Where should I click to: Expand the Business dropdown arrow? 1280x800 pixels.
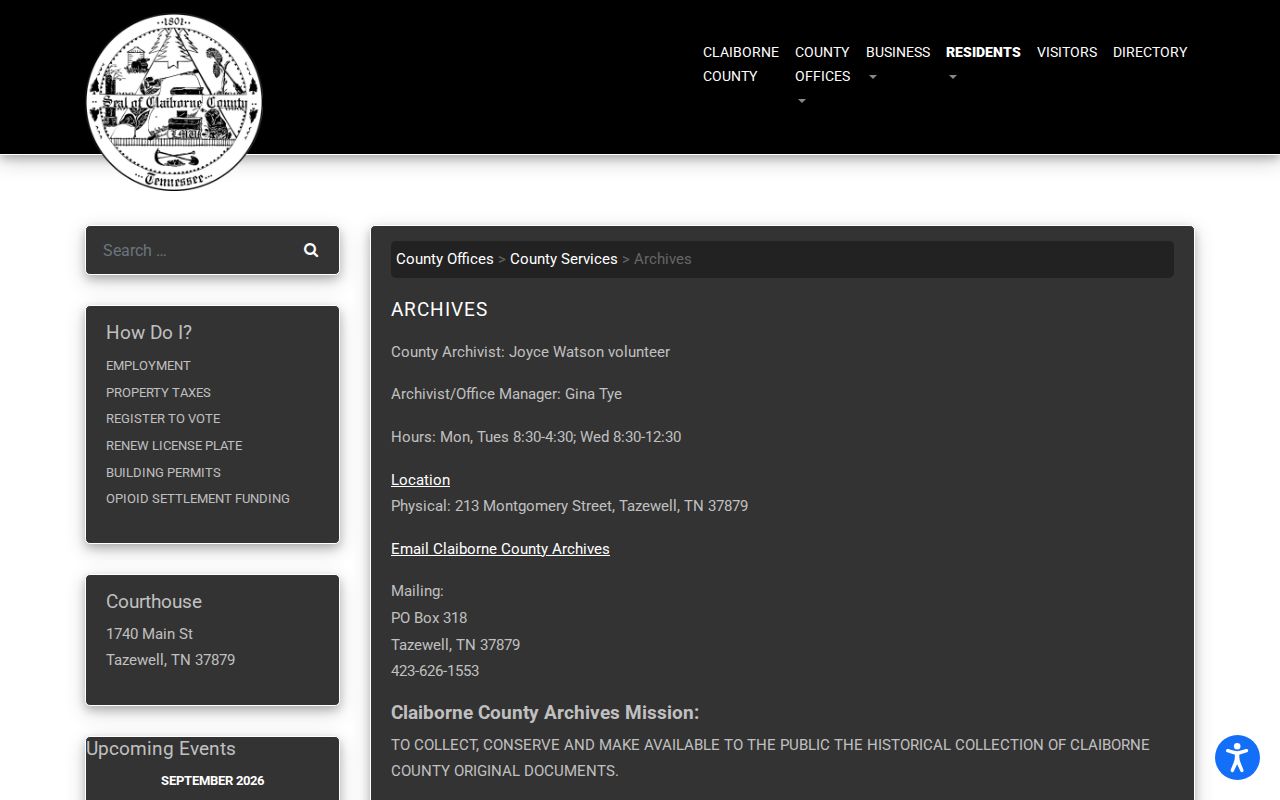pyautogui.click(x=872, y=77)
